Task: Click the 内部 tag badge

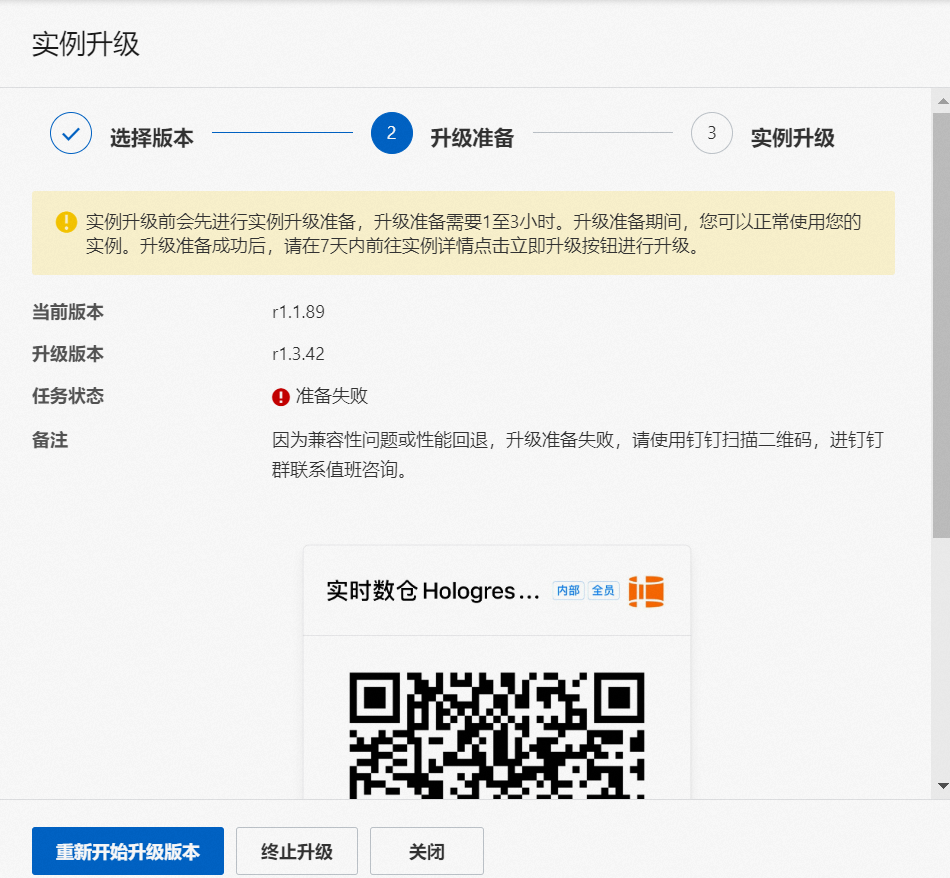Action: (x=568, y=590)
